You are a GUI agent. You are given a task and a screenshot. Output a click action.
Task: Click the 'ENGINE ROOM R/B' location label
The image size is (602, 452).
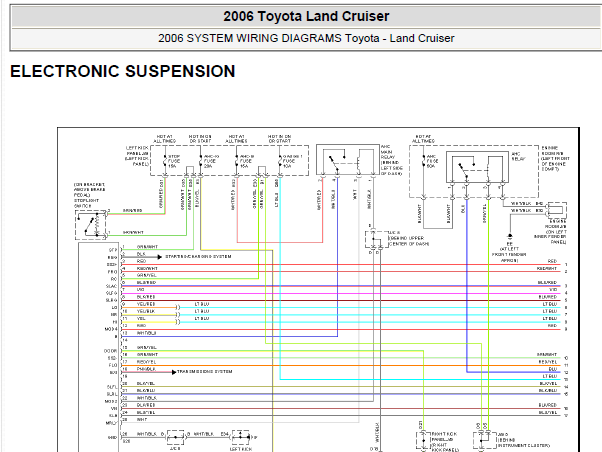[x=555, y=159]
